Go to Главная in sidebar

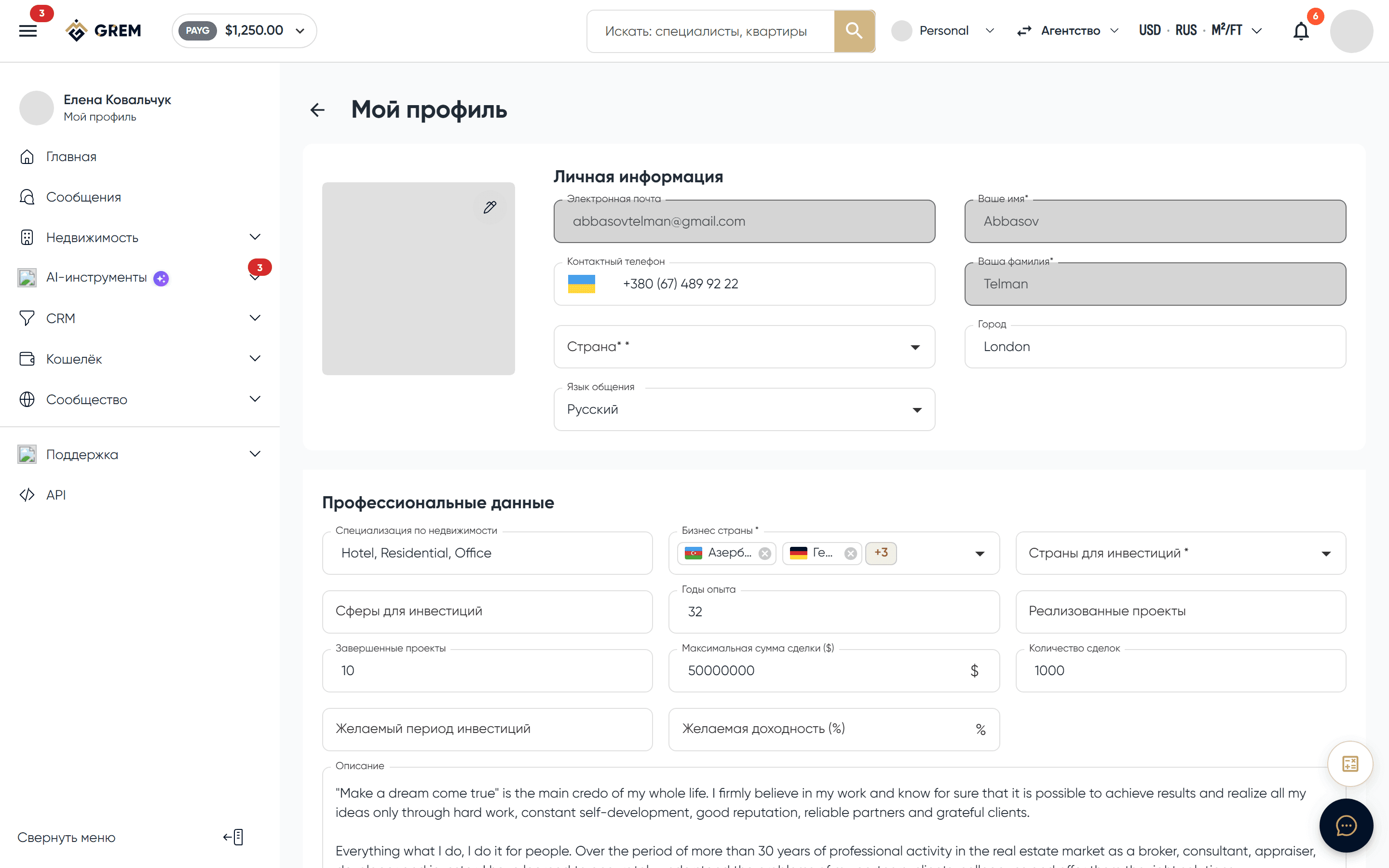(71, 157)
